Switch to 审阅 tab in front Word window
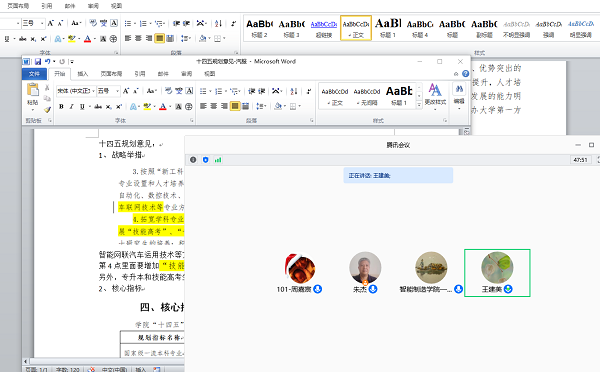This screenshot has width=600, height=372. coord(186,73)
